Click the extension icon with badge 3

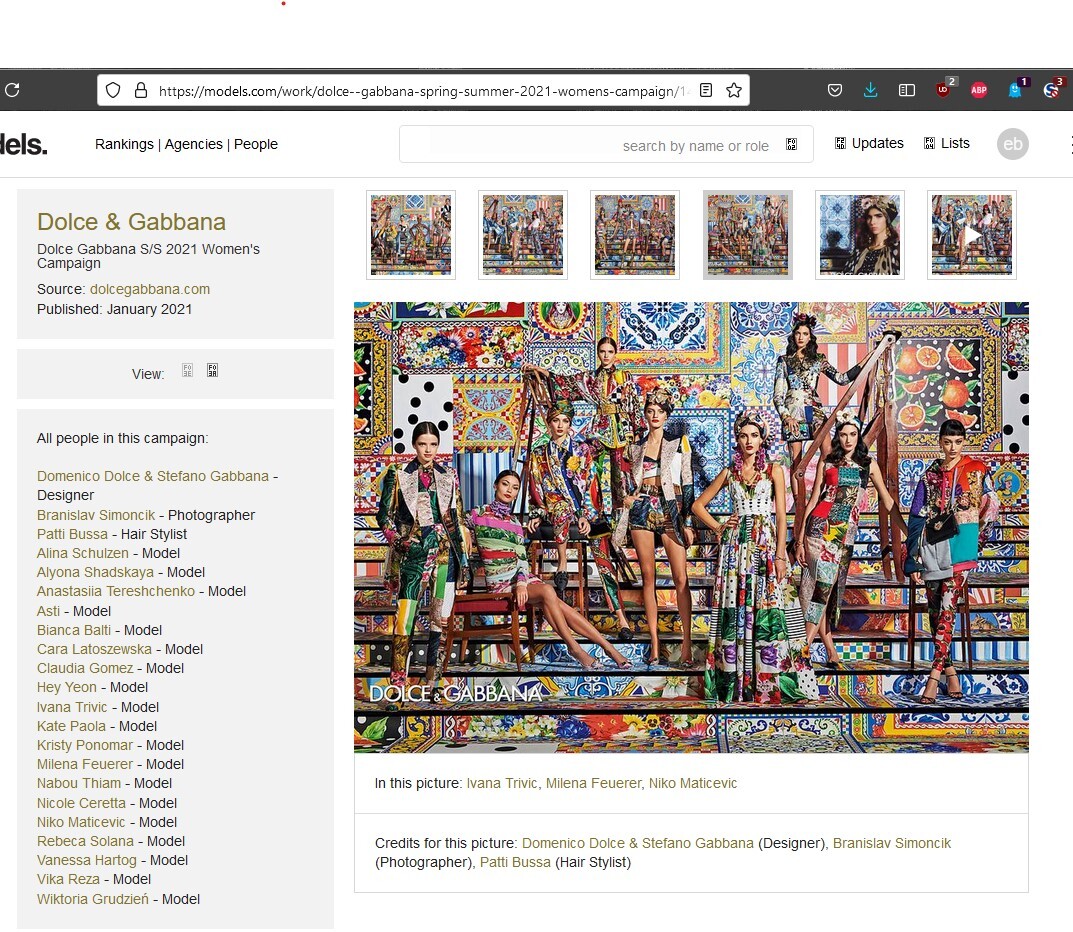pyautogui.click(x=1051, y=90)
